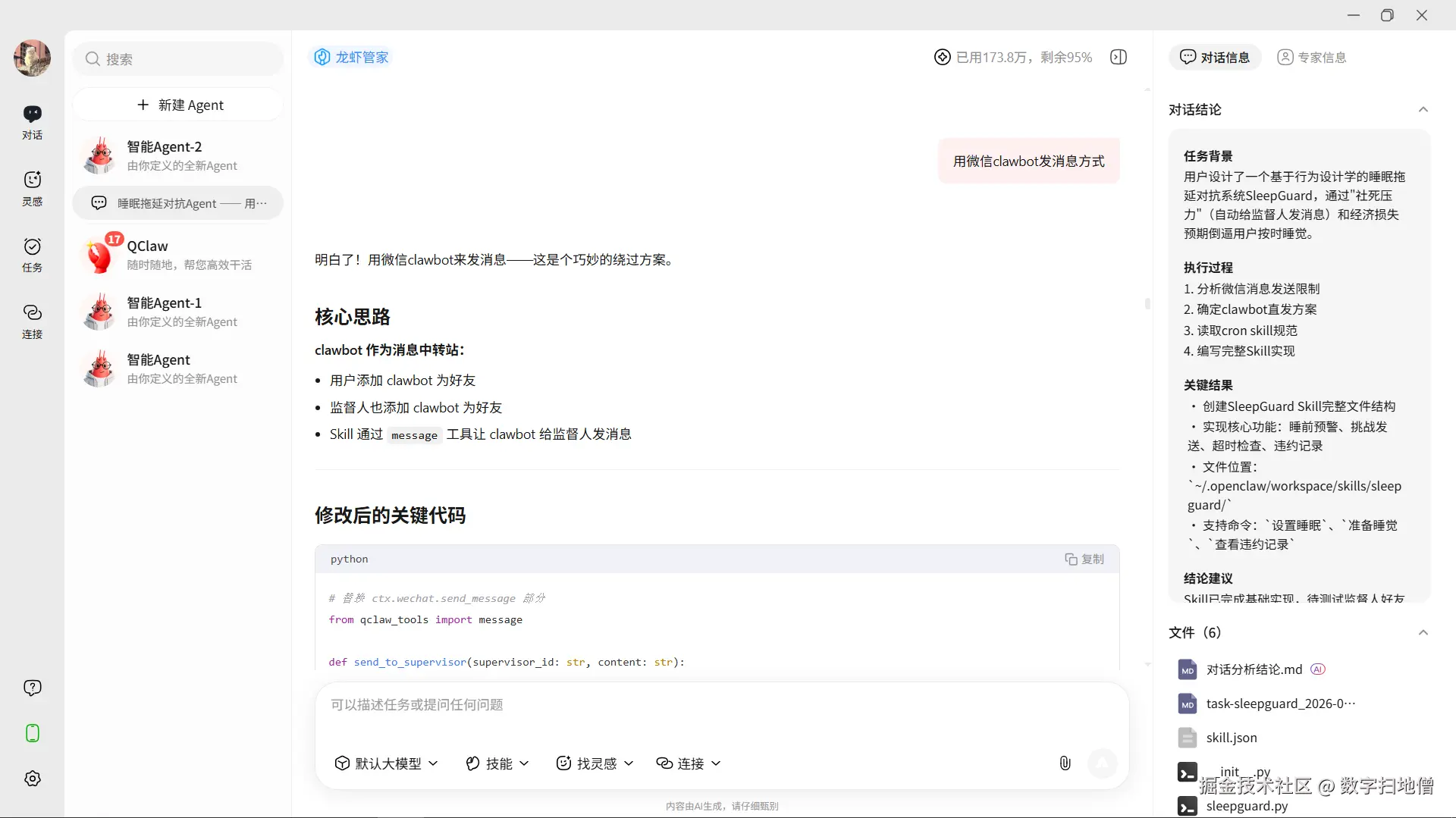1456x818 pixels.
Task: Click the QClaw avatar with badge 17
Action: pyautogui.click(x=101, y=254)
